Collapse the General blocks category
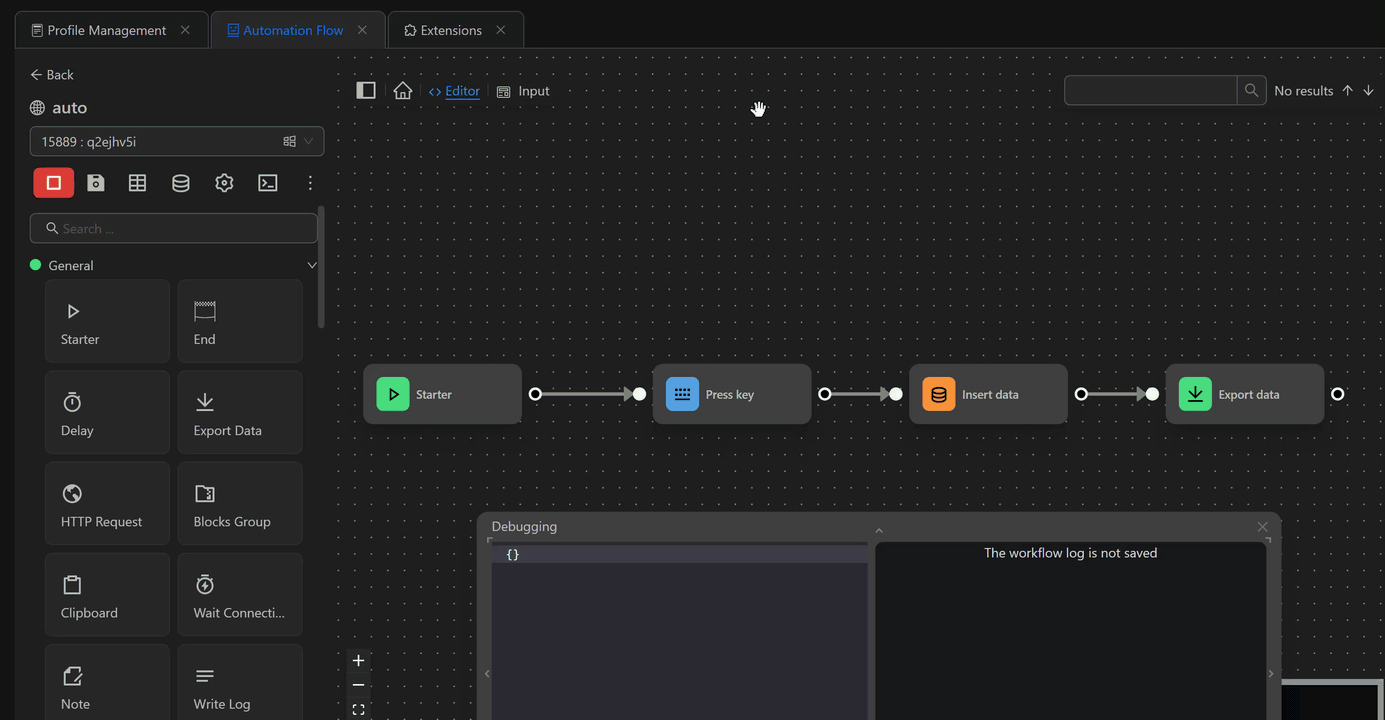1385x720 pixels. pyautogui.click(x=311, y=266)
